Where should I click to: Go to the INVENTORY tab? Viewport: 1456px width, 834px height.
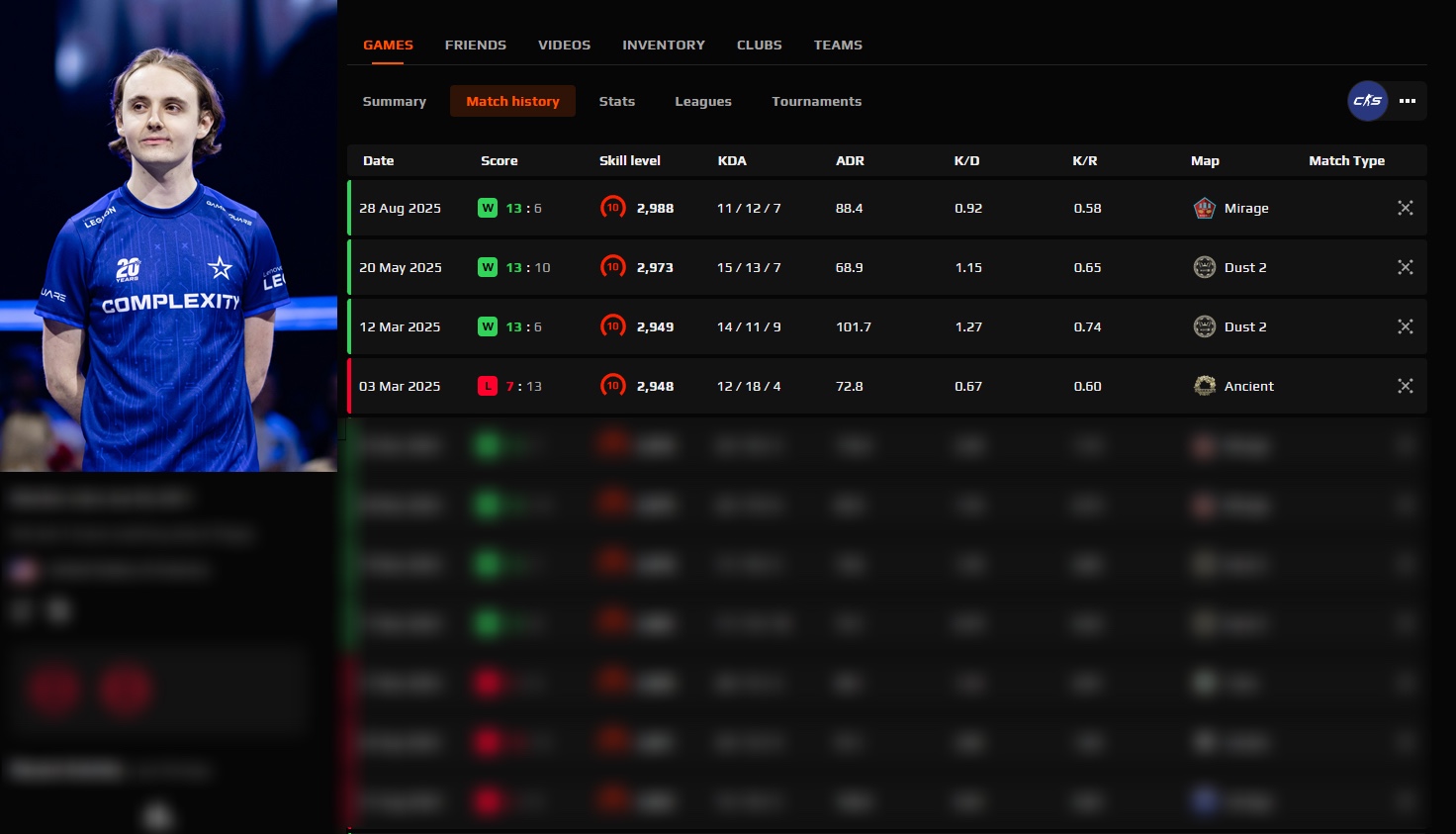click(664, 46)
